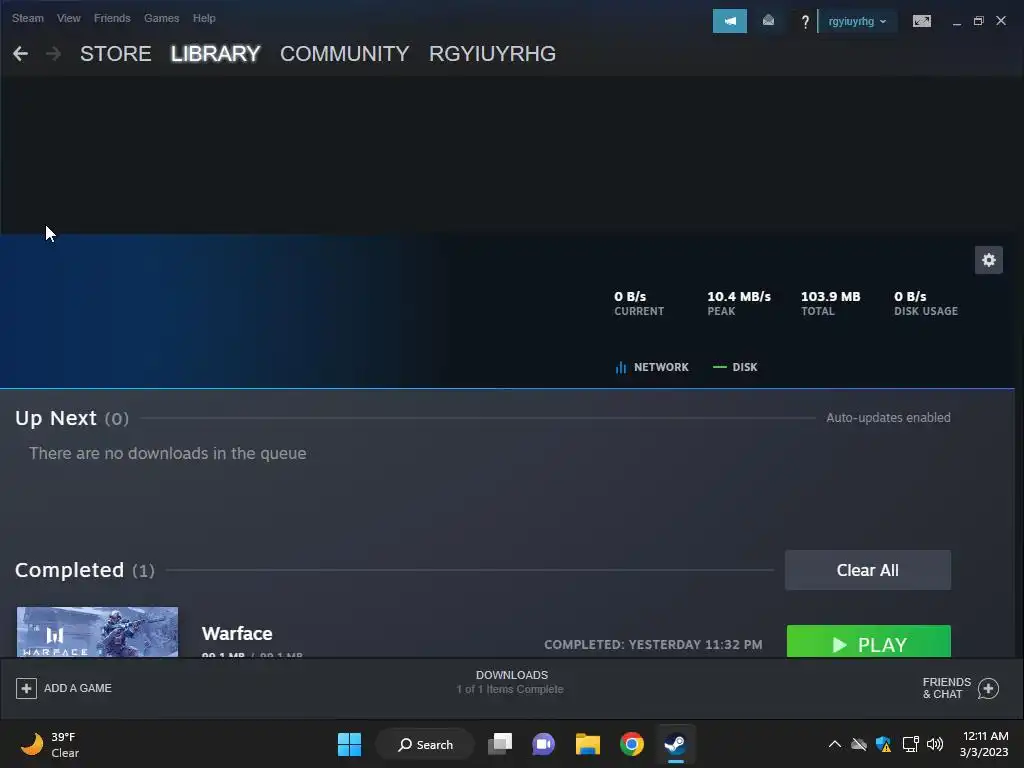
Task: Click the 103.9 MB total value
Action: tap(831, 296)
